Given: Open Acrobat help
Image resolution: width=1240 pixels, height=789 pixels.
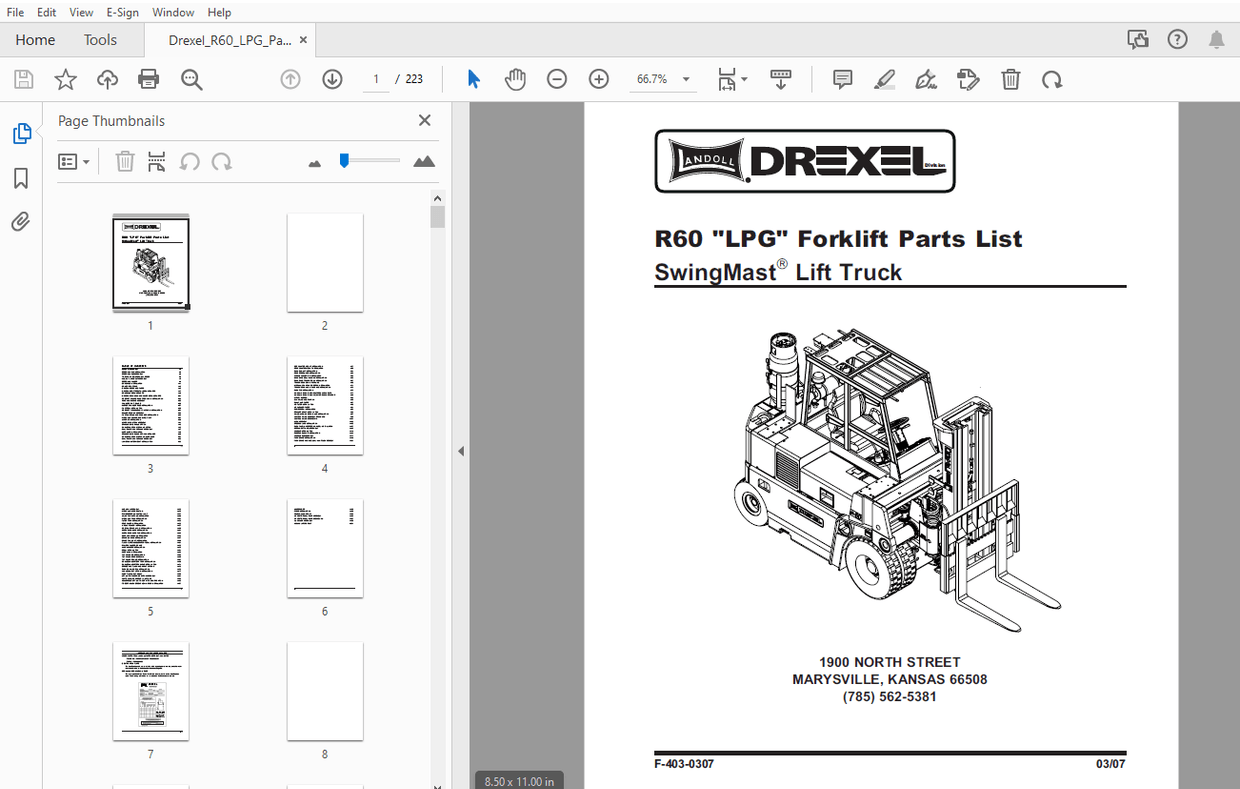Looking at the screenshot, I should (x=1177, y=39).
